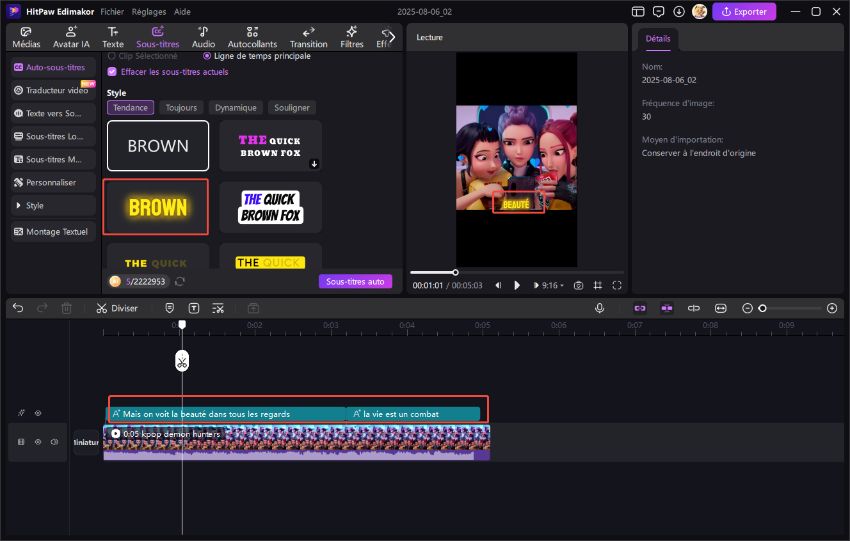The height and width of the screenshot is (541, 850).
Task: Click the scissors split button on playhead
Action: coord(182,361)
